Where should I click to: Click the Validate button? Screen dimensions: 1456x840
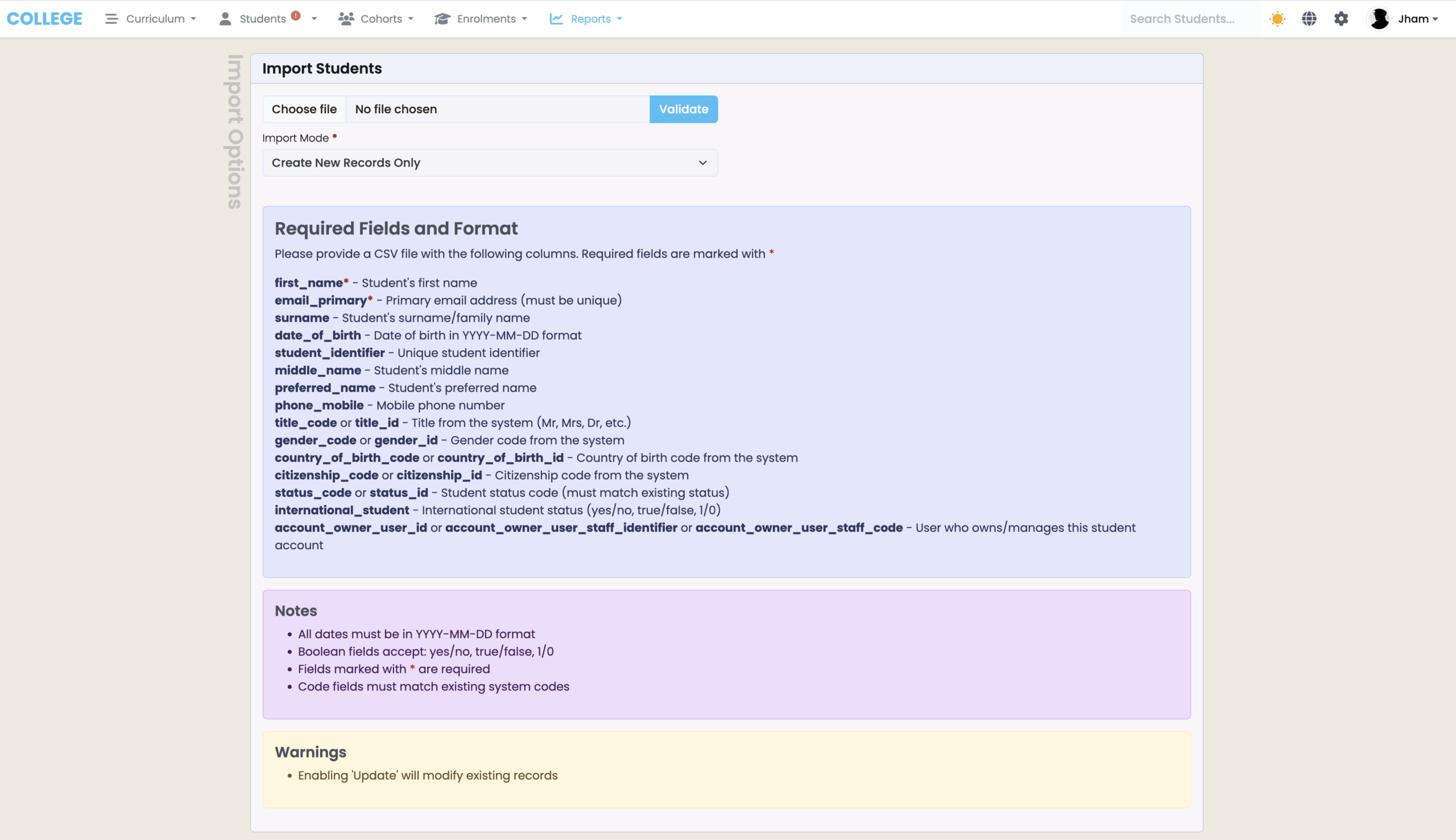684,109
